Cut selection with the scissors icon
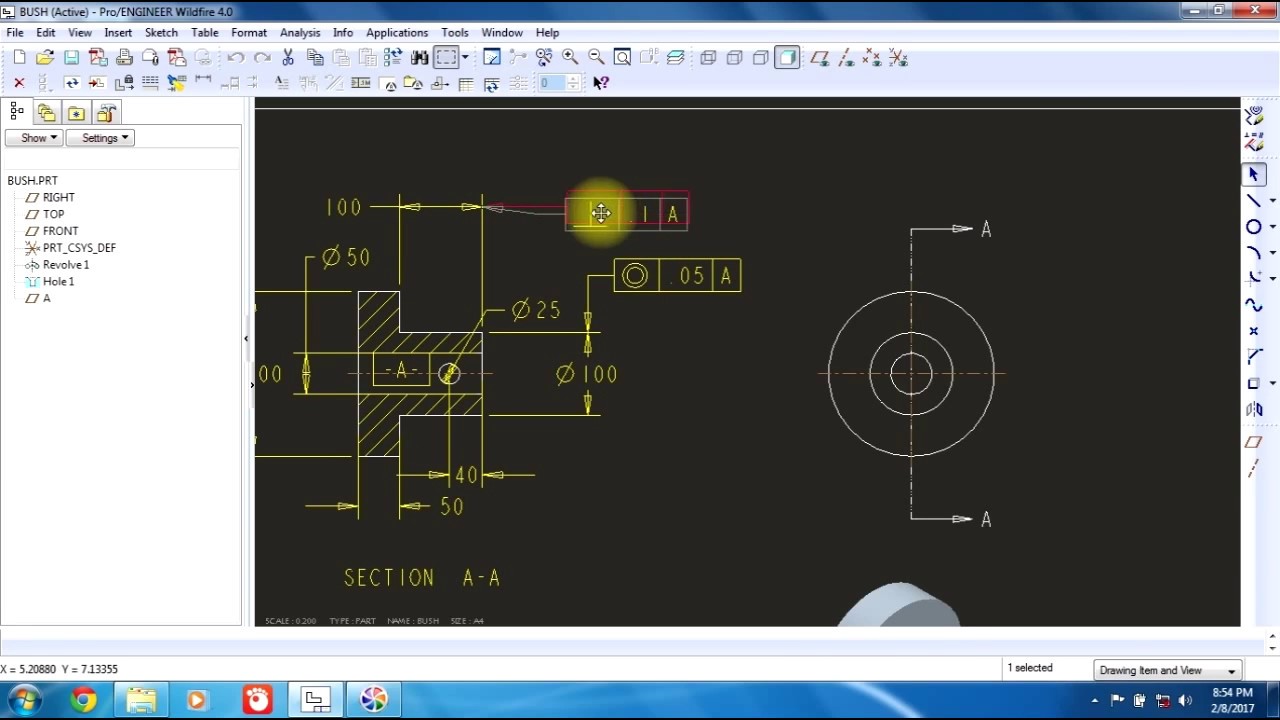The width and height of the screenshot is (1280, 720). point(288,58)
